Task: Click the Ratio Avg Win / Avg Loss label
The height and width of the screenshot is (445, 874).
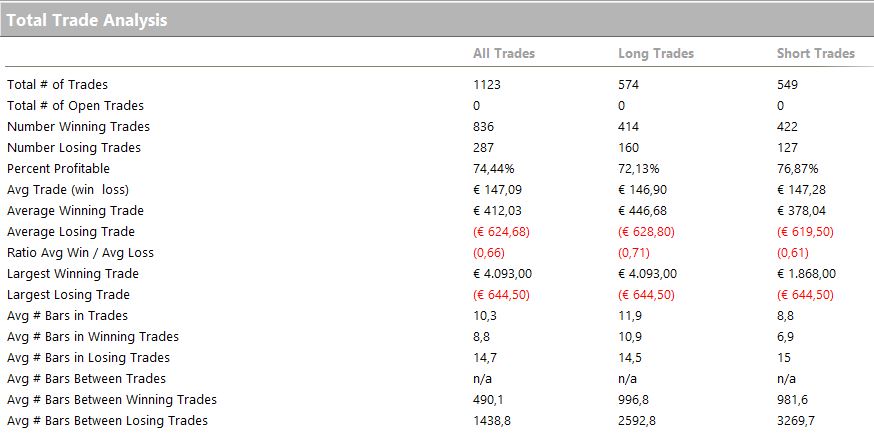Action: coord(80,253)
